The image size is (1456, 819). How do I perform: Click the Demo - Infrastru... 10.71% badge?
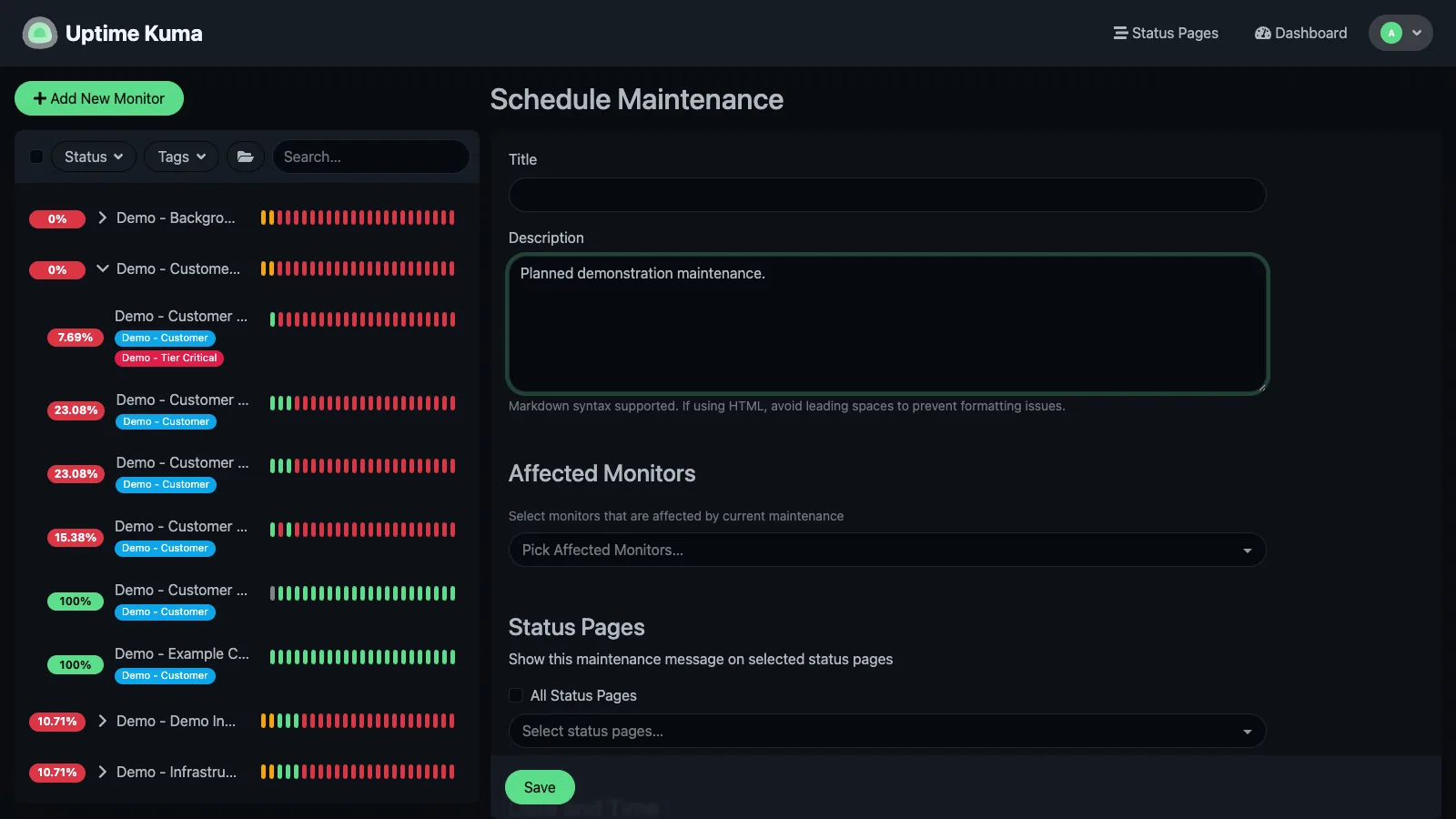[x=57, y=773]
